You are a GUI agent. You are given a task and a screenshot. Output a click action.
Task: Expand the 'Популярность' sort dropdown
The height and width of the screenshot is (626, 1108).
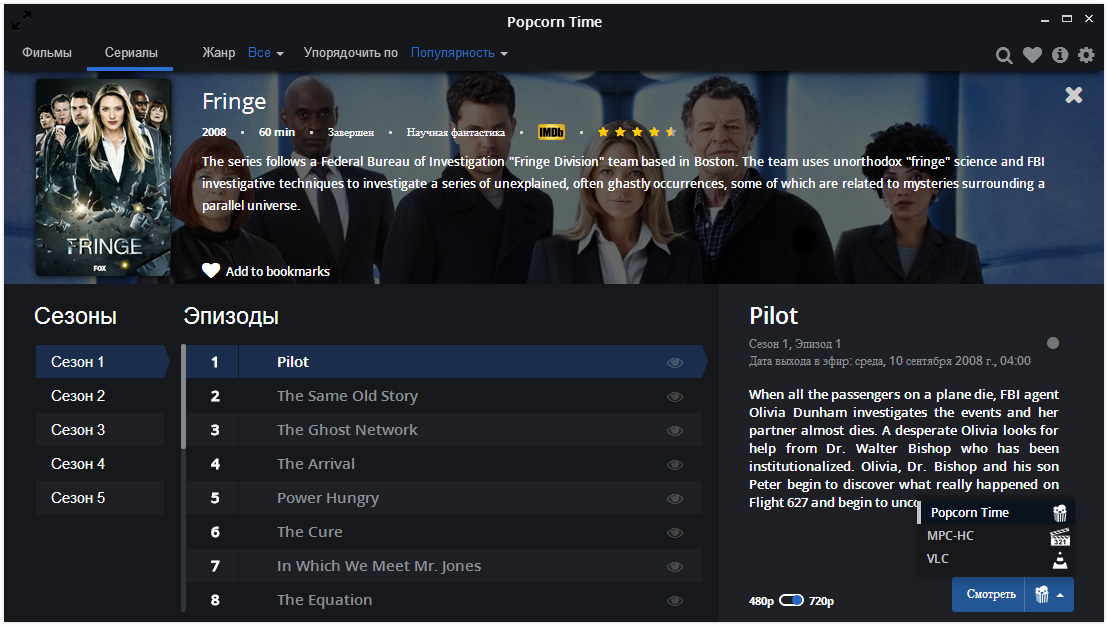459,53
